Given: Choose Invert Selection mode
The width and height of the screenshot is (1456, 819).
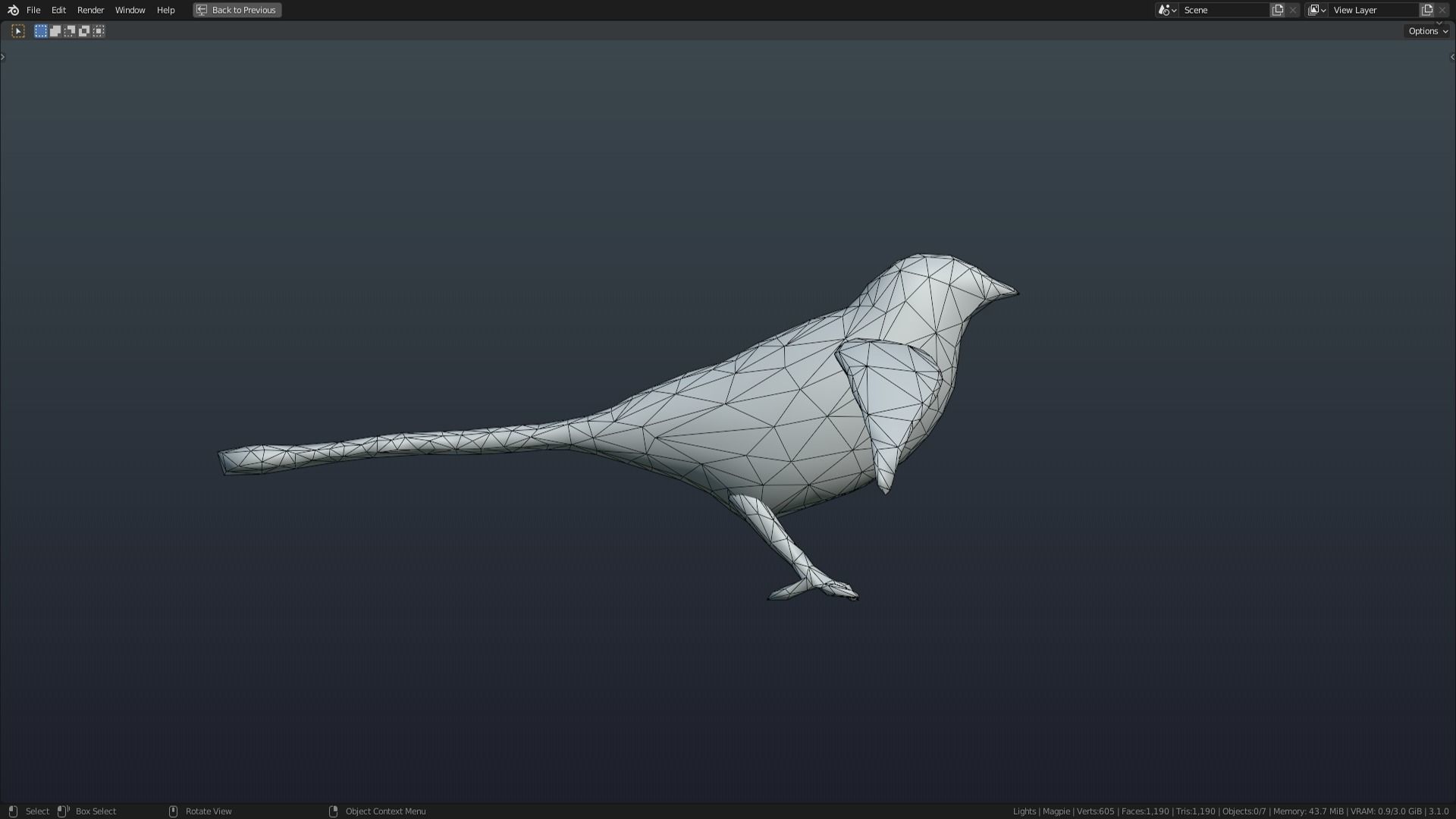Looking at the screenshot, I should tap(84, 31).
